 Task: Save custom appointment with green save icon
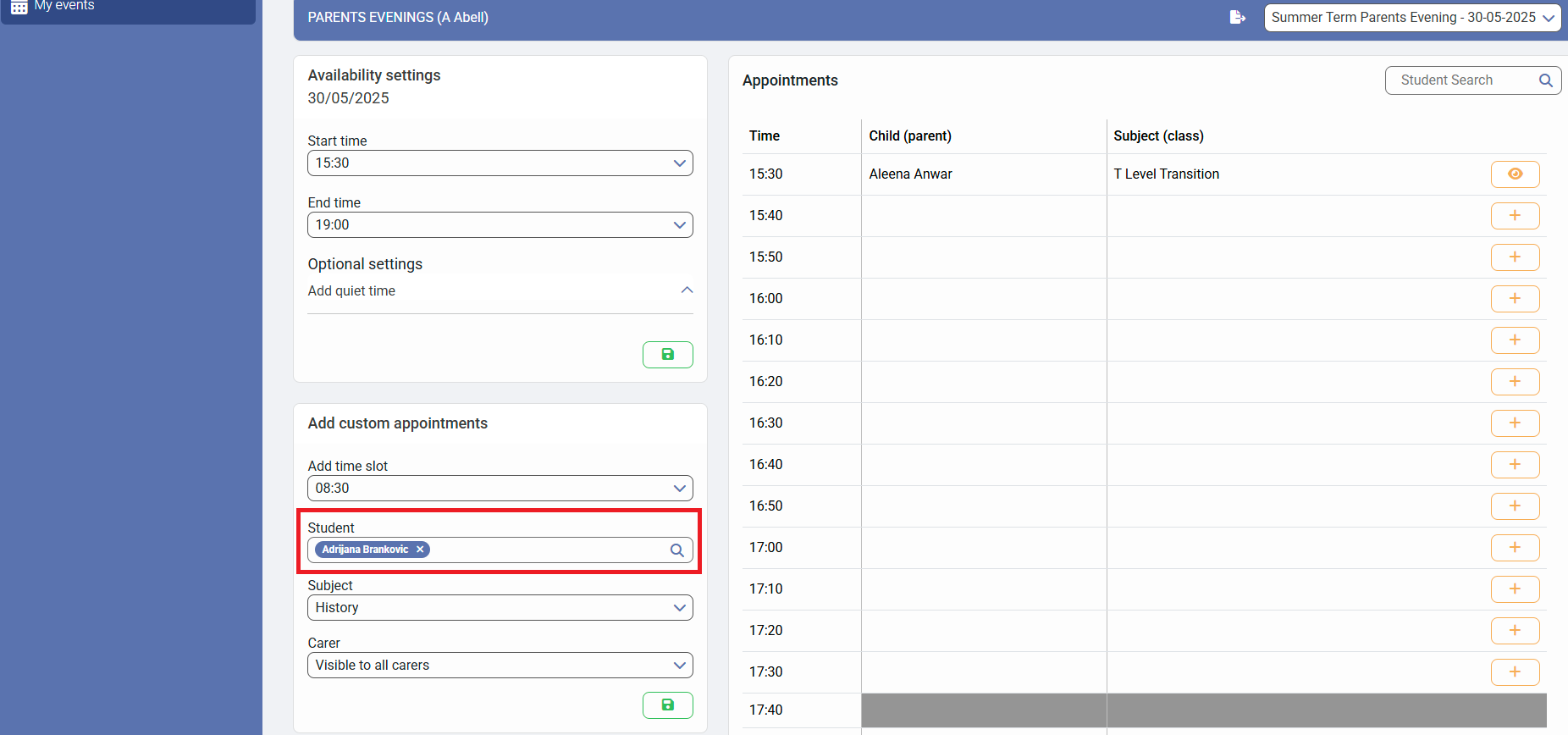point(667,705)
